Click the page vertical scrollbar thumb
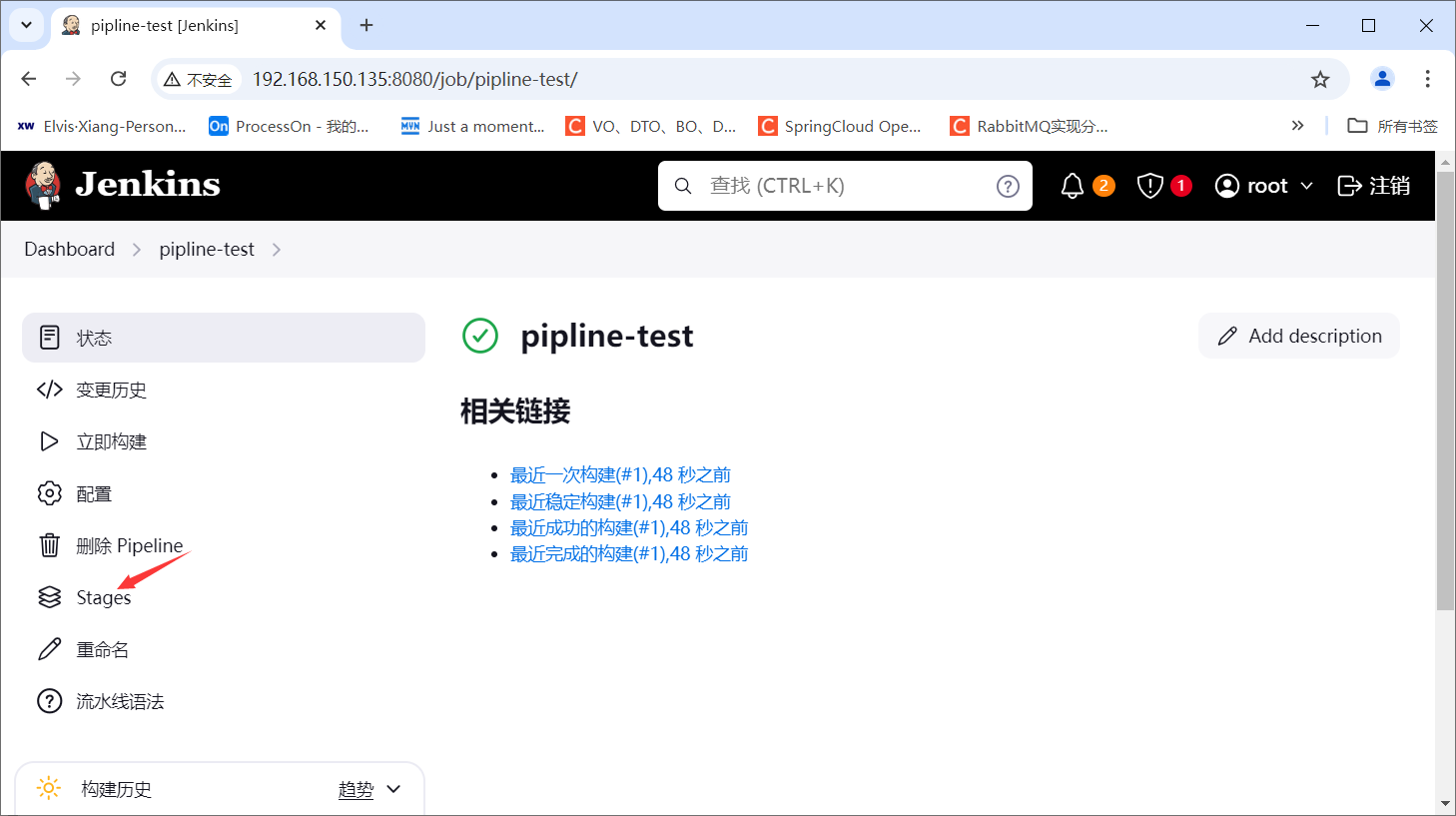Image resolution: width=1456 pixels, height=816 pixels. coord(1445,390)
